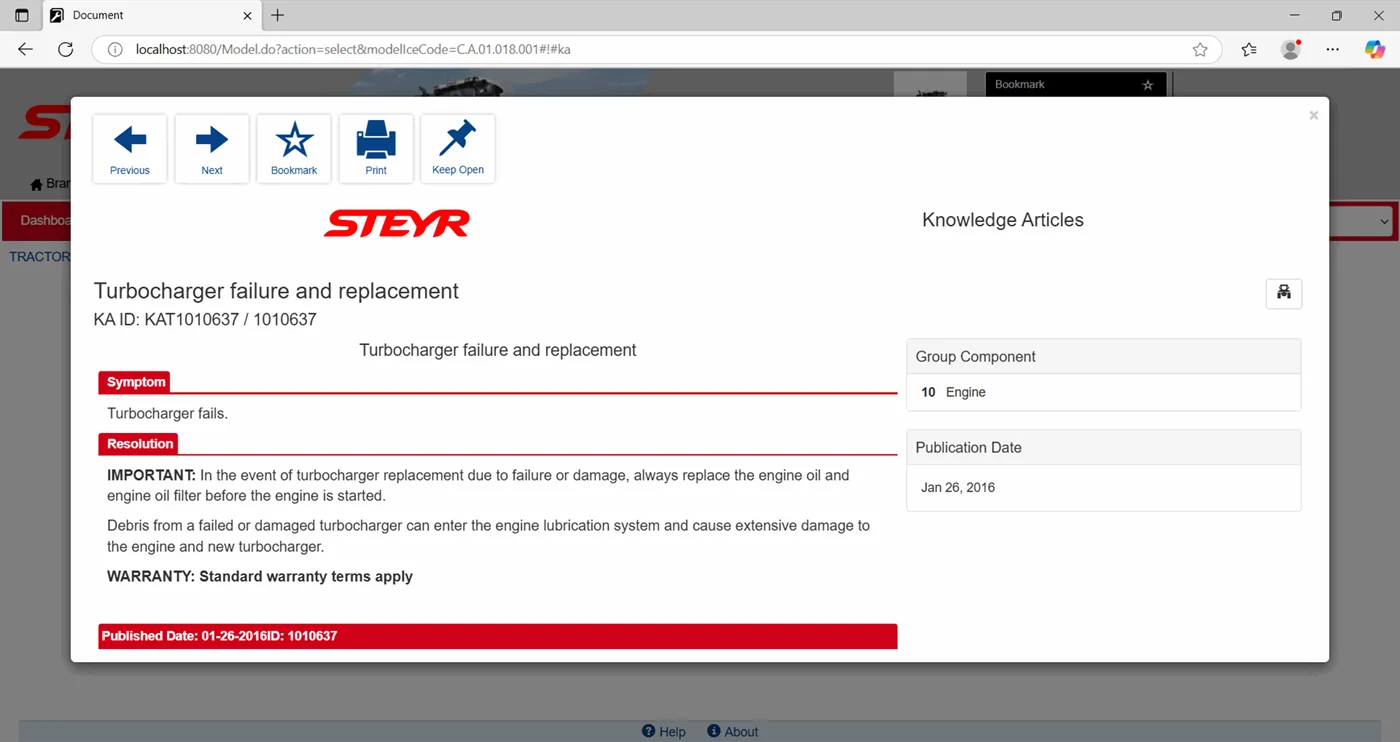
Task: Launch the Copilot sidebar
Action: (x=1375, y=49)
